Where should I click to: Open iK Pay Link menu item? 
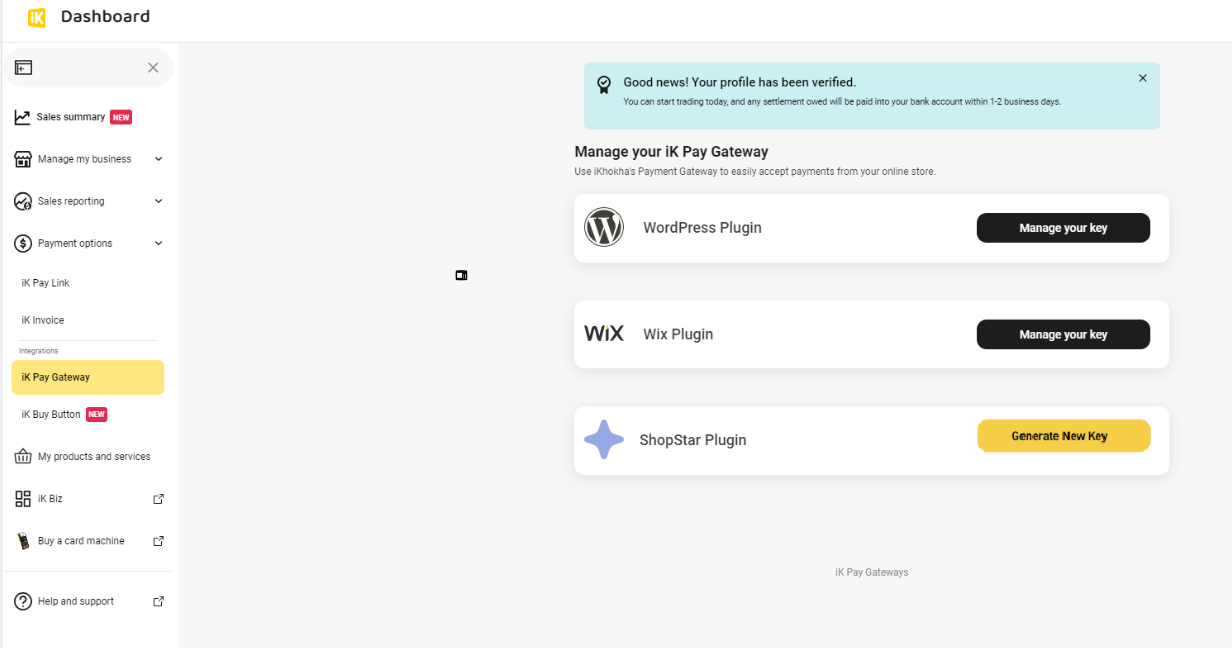pos(46,283)
